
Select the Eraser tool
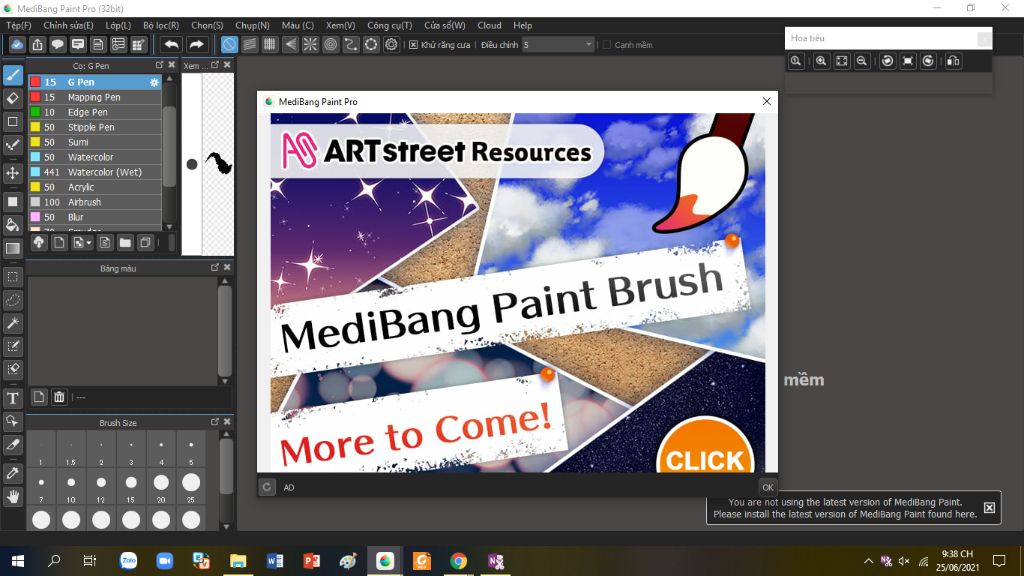tap(12, 99)
